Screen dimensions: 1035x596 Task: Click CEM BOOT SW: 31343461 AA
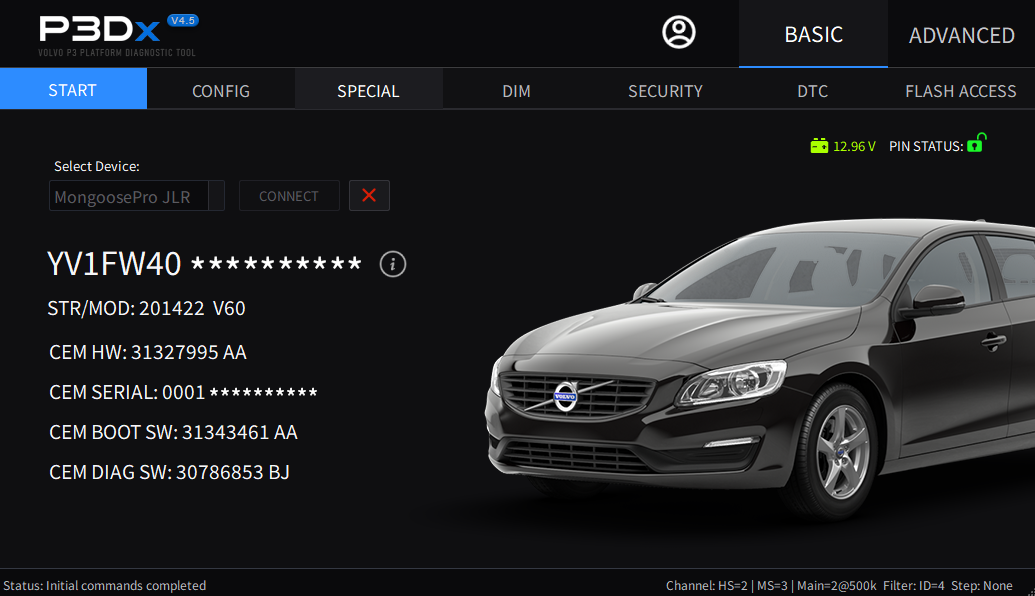(x=174, y=432)
